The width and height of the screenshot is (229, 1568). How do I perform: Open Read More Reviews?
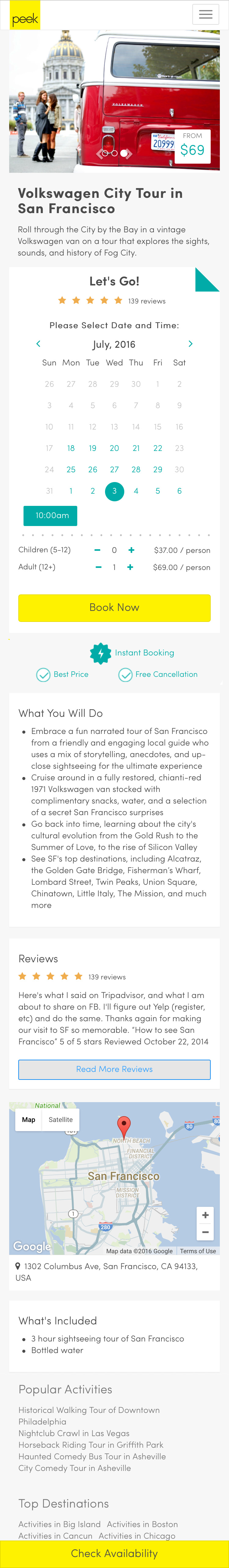[114, 1069]
